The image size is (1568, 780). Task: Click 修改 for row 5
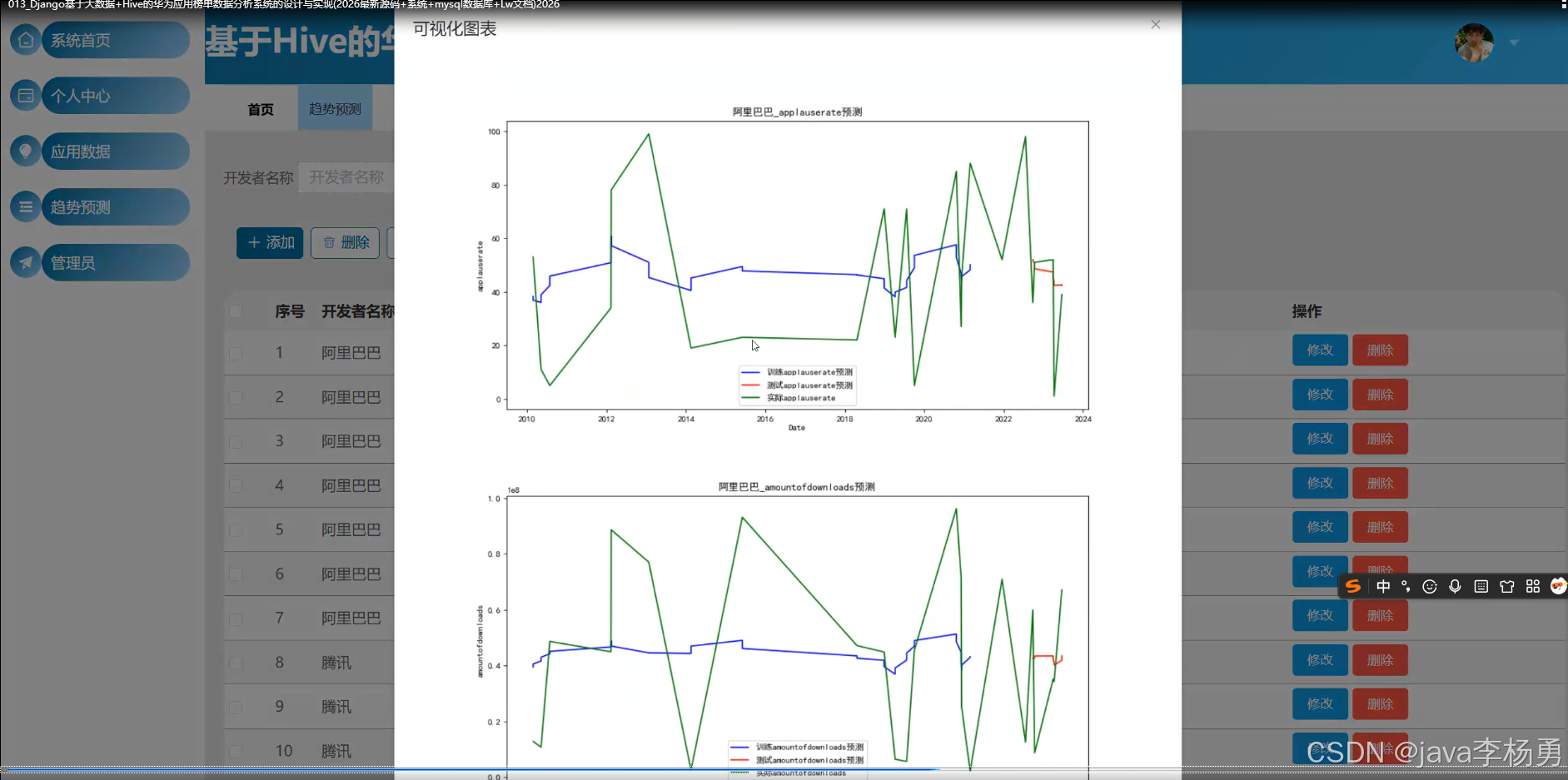[1320, 527]
